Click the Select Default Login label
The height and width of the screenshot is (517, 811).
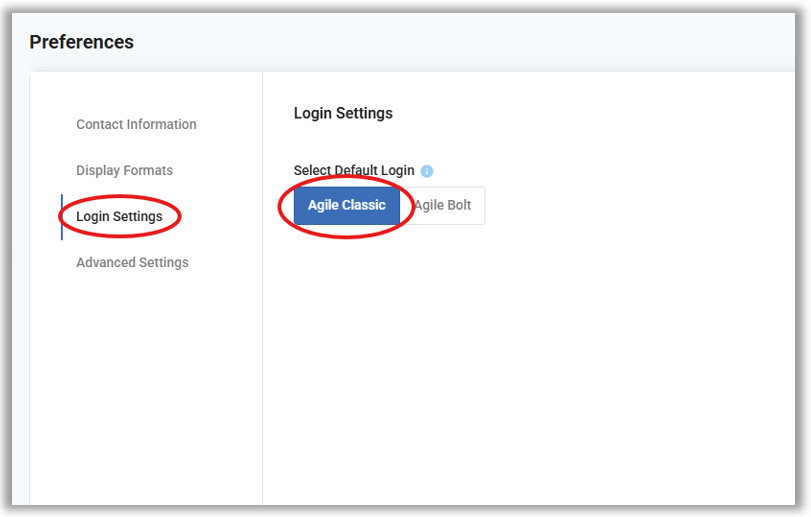click(353, 171)
